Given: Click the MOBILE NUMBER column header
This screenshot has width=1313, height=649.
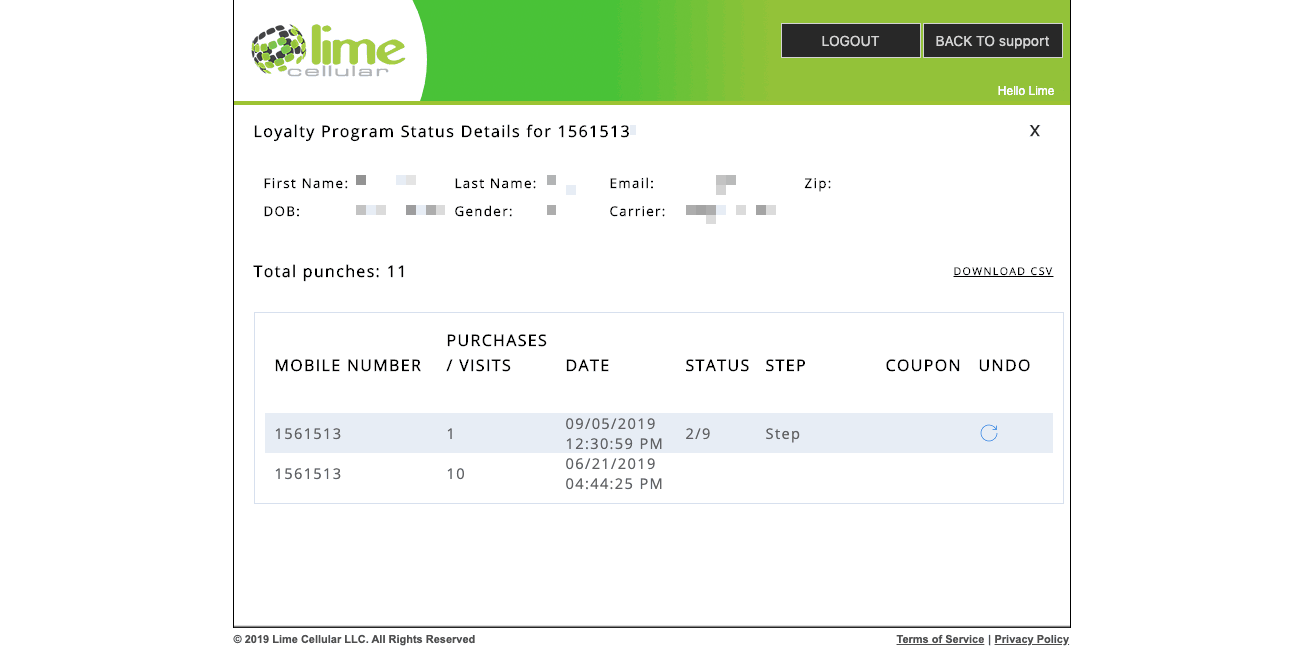Looking at the screenshot, I should 348,365.
